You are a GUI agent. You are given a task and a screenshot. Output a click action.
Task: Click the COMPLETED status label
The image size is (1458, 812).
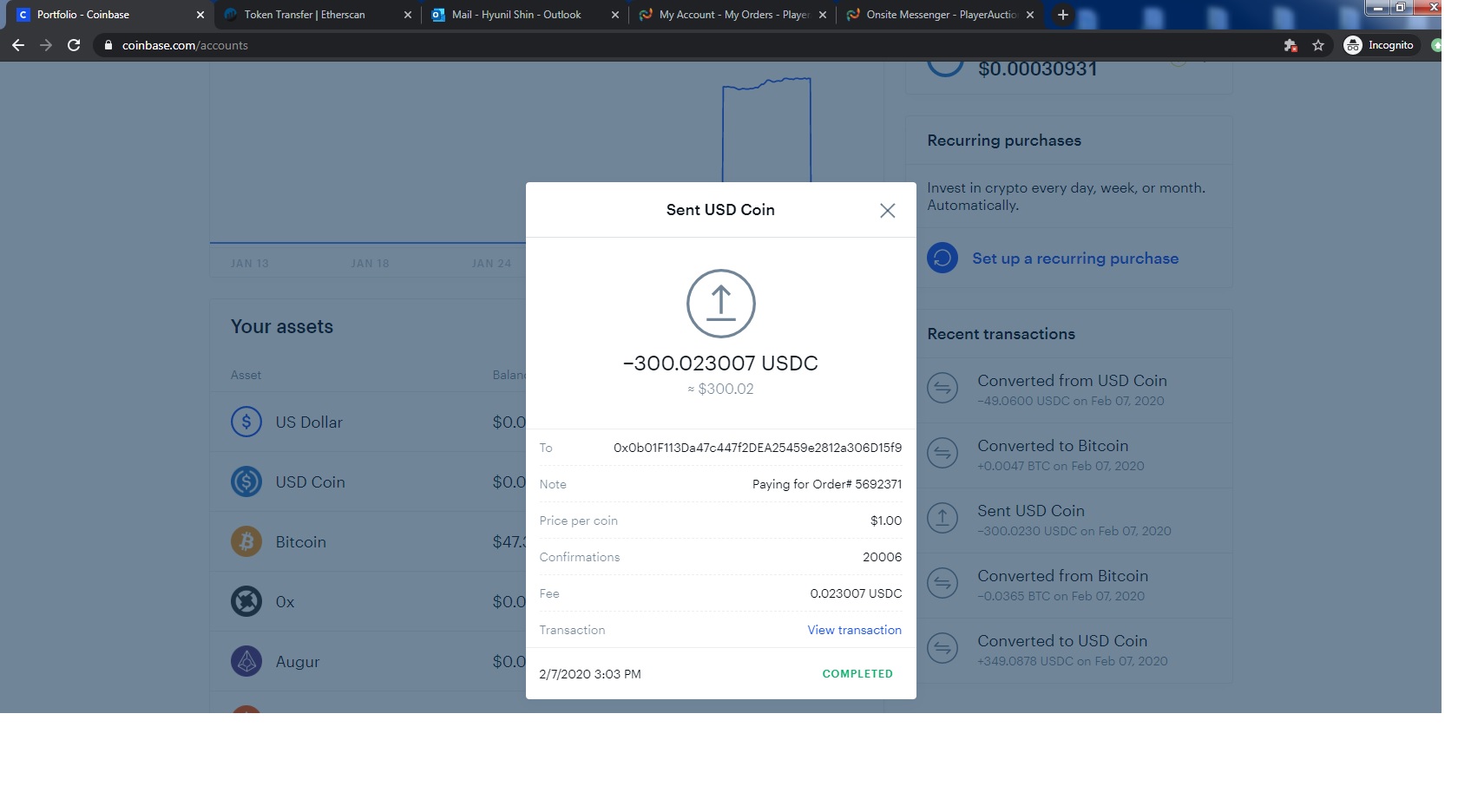coord(857,674)
